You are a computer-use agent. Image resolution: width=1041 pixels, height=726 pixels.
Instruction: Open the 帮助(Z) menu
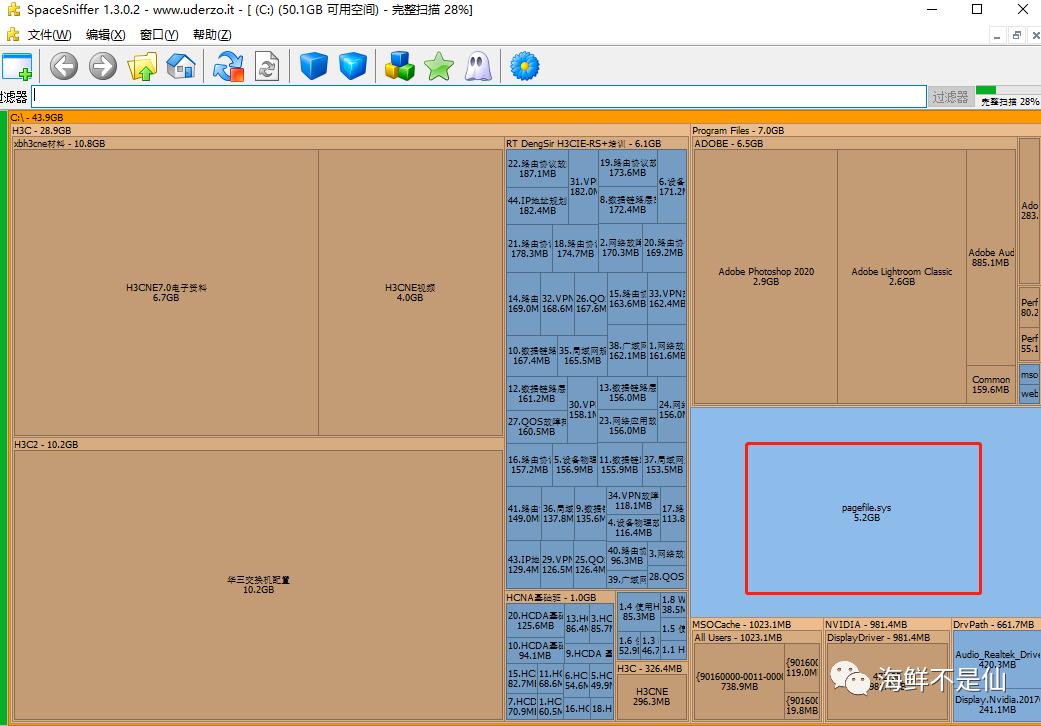pyautogui.click(x=212, y=35)
